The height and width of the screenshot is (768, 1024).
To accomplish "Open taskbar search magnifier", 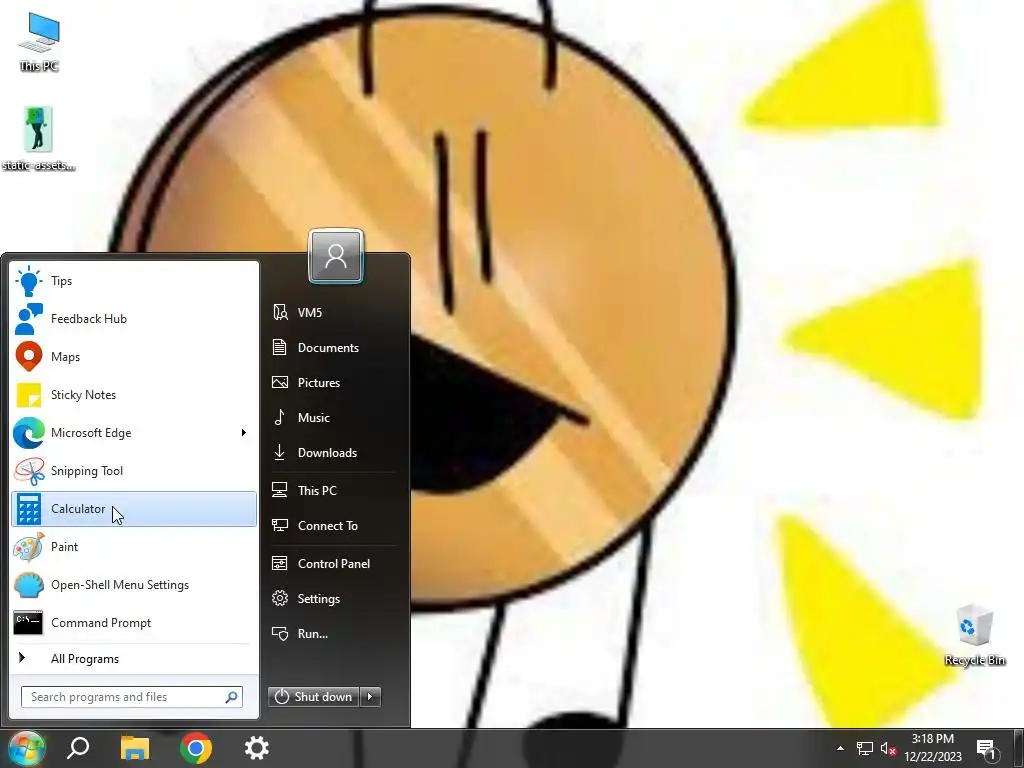I will coord(78,748).
